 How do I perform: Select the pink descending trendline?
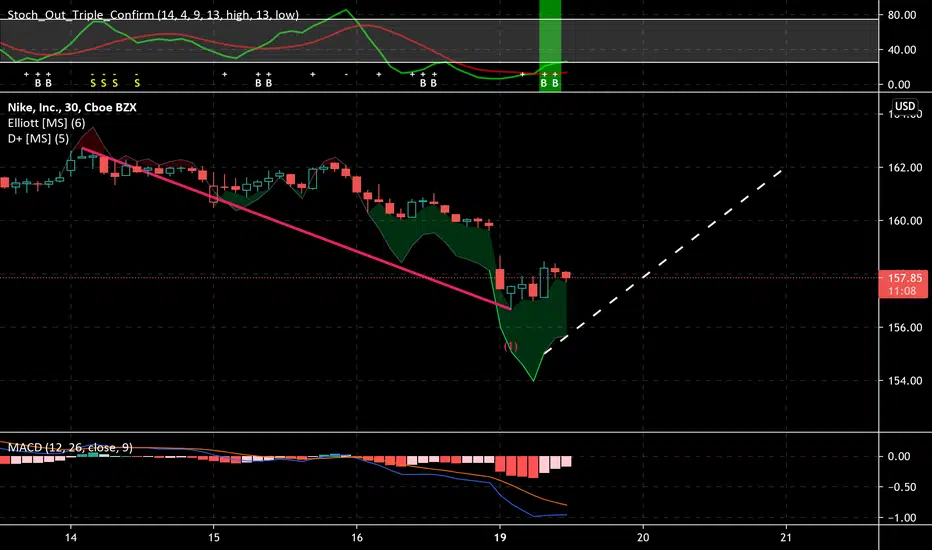point(297,229)
